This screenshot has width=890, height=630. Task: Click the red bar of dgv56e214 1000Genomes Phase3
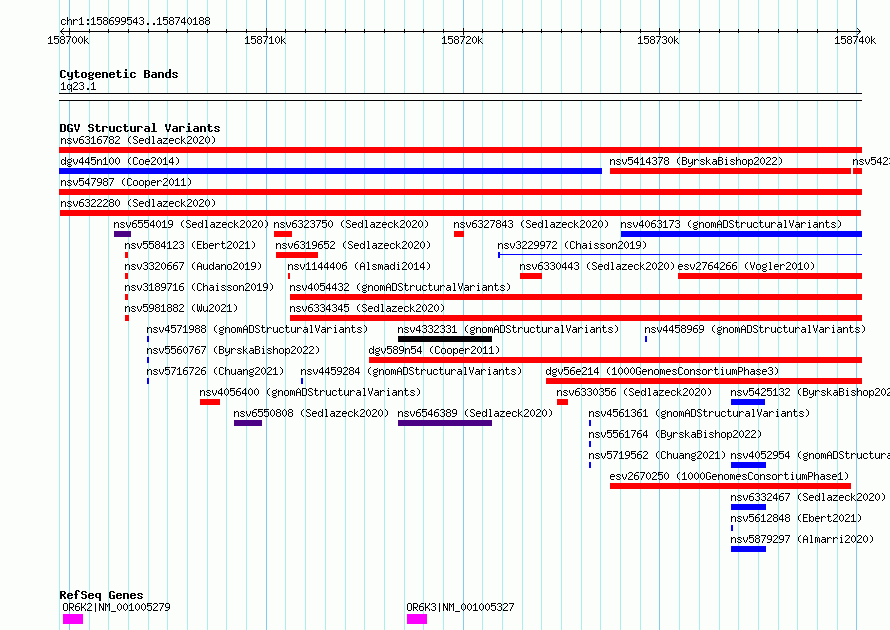(x=704, y=381)
